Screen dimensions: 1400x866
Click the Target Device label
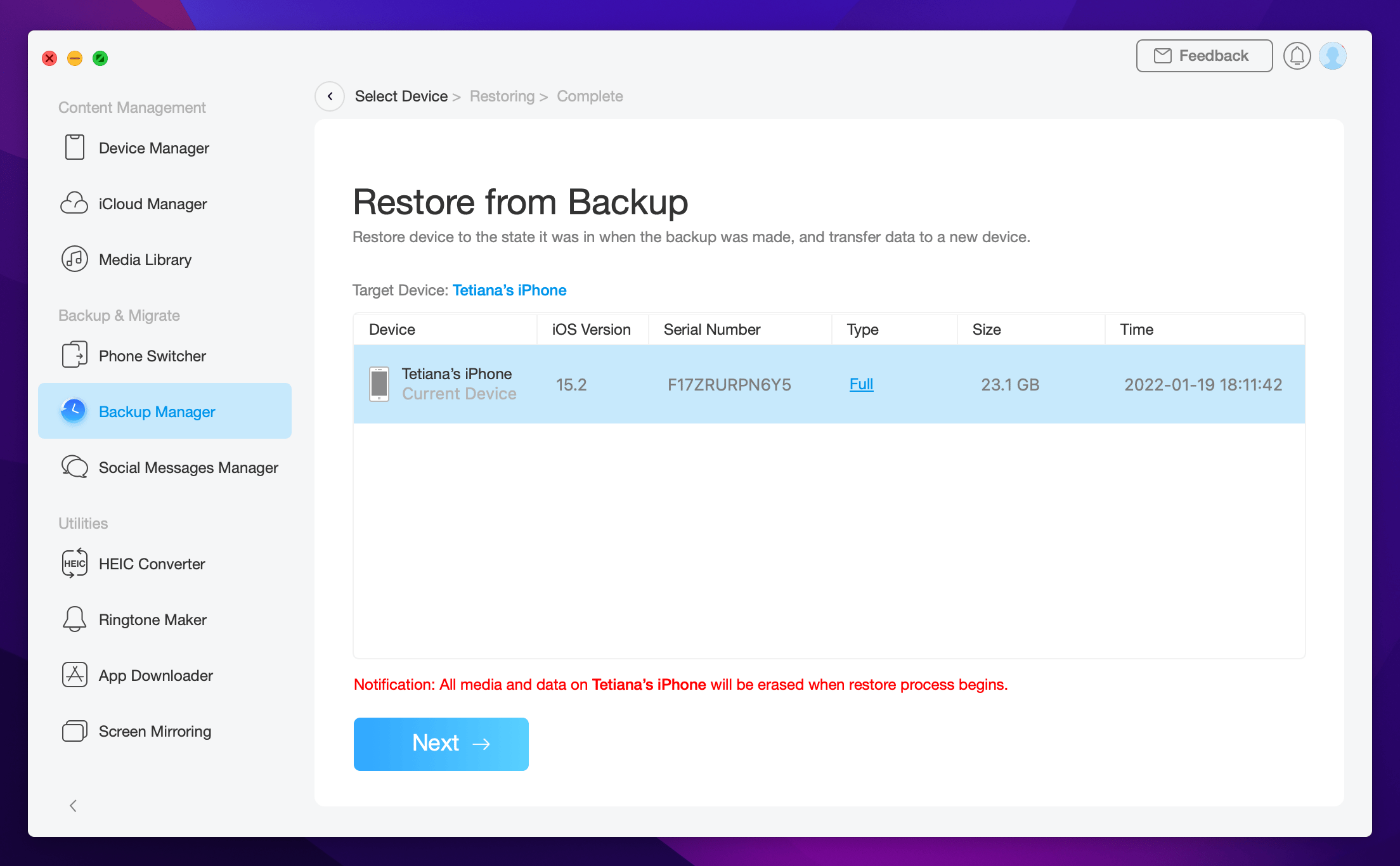tap(401, 290)
